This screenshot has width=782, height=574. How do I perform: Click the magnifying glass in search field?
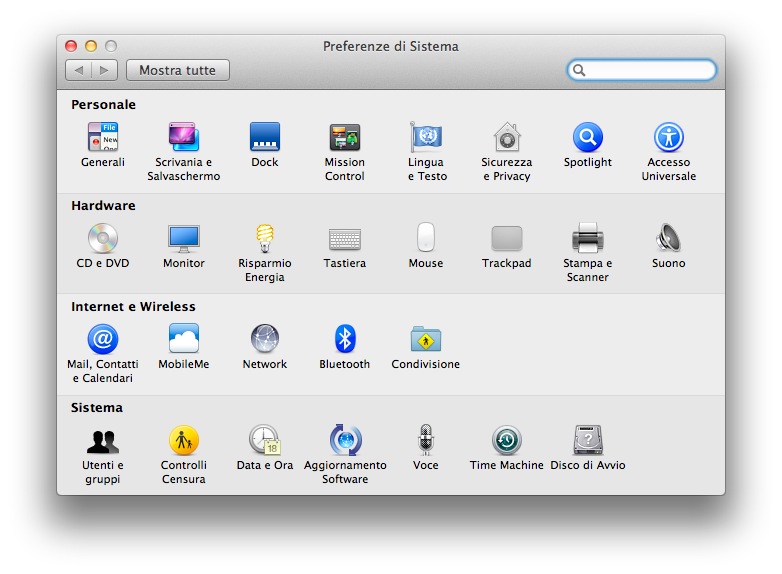579,70
